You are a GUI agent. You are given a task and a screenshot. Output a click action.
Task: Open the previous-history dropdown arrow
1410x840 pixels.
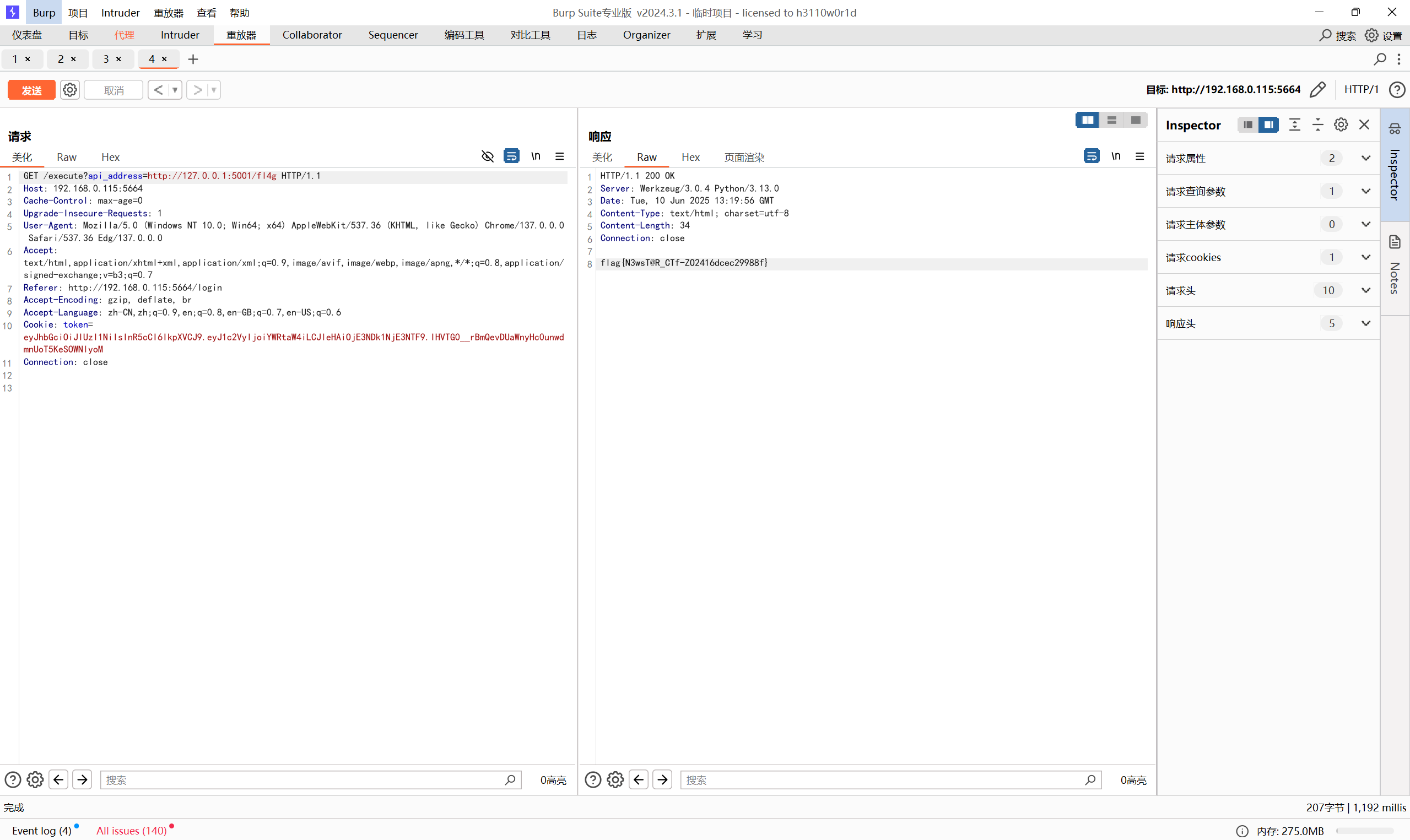[175, 90]
